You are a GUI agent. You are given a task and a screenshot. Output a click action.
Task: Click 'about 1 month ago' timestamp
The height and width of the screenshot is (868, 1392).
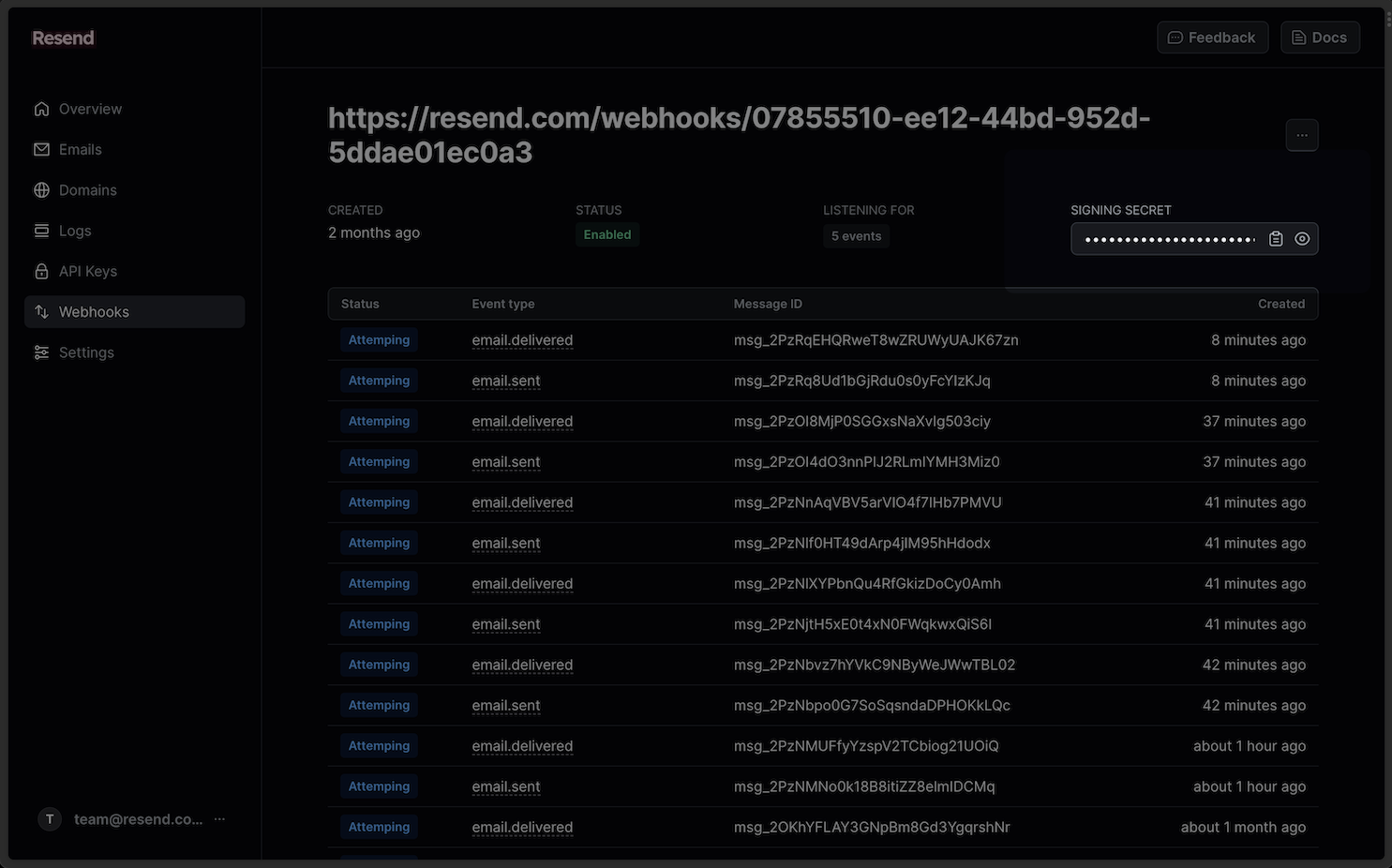(1243, 828)
